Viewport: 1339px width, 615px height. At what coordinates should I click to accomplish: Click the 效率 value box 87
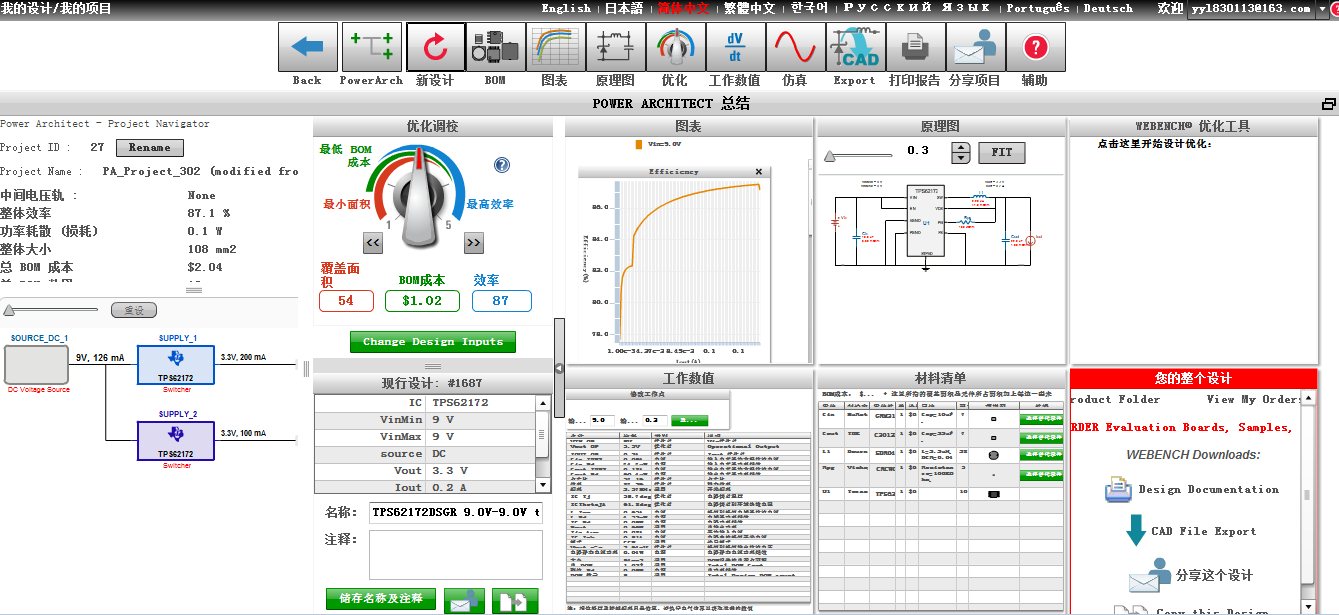501,301
